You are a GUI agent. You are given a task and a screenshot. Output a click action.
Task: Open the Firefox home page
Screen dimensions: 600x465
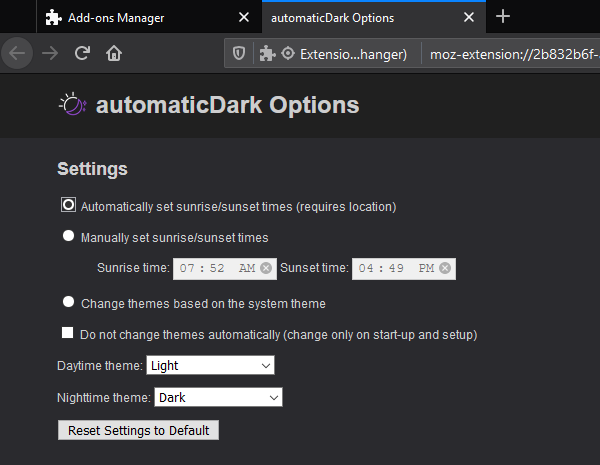[114, 53]
